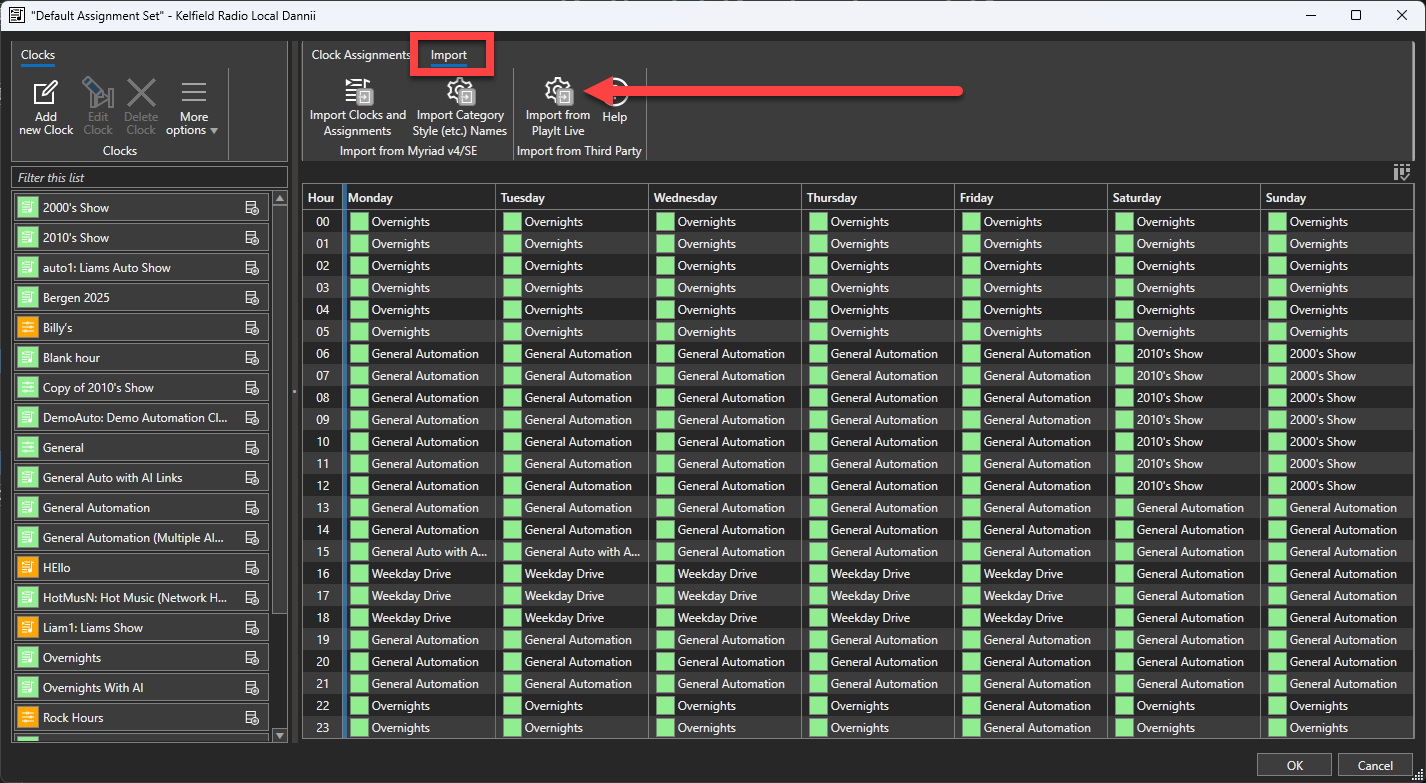
Task: Open the grid options icon above Sunday
Action: coord(1402,173)
